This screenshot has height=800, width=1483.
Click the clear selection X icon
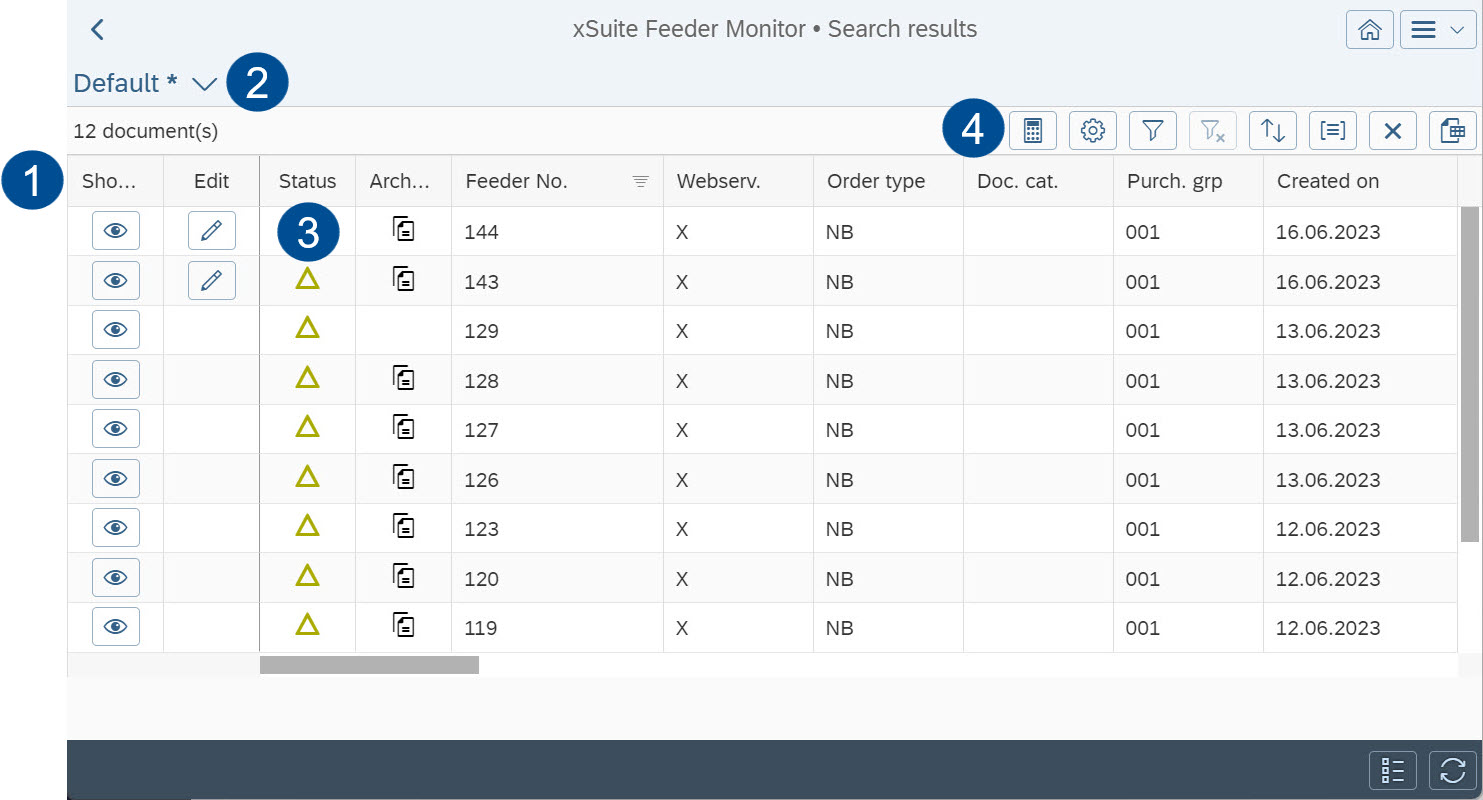coord(1392,130)
